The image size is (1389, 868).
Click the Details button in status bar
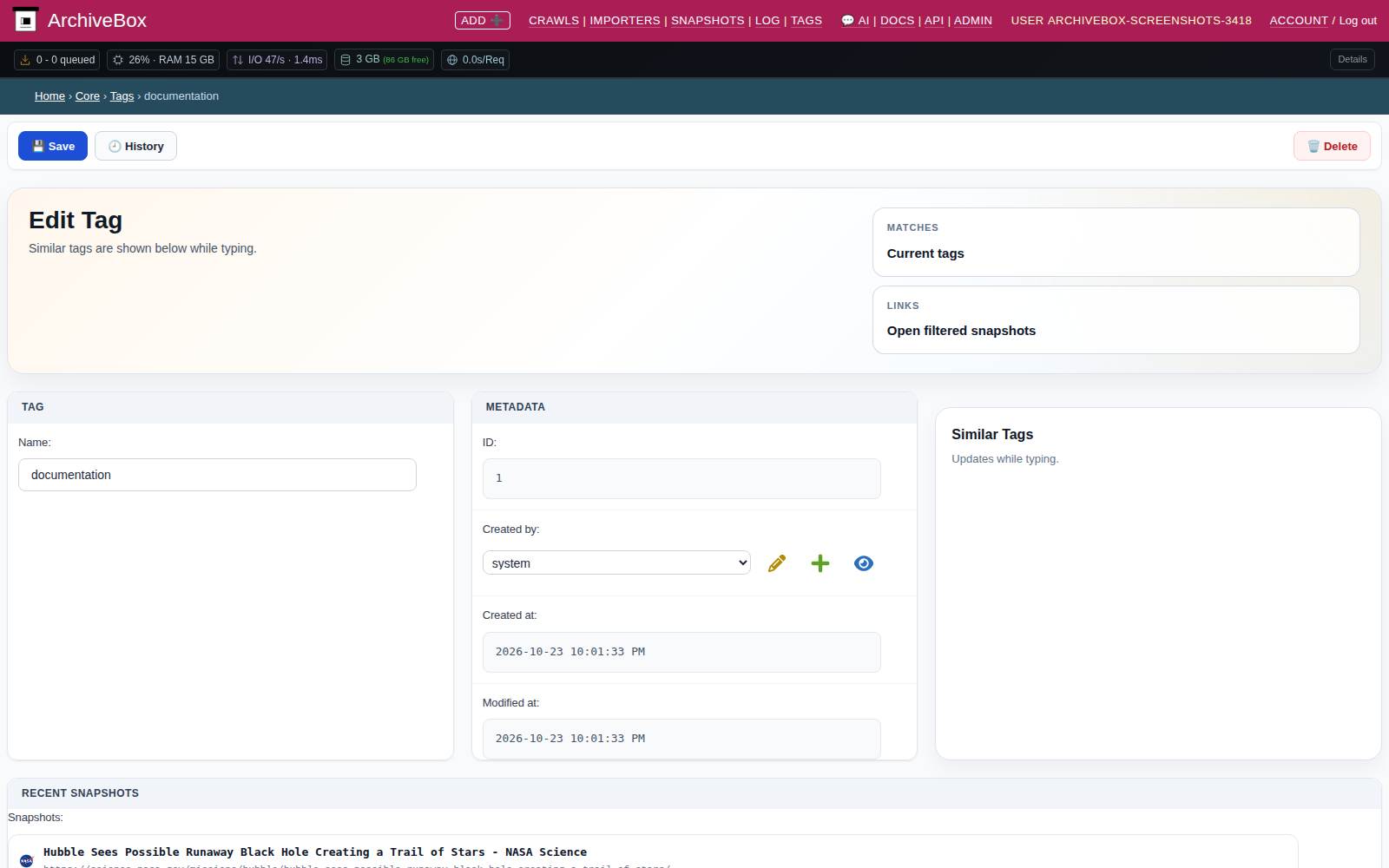pos(1352,60)
